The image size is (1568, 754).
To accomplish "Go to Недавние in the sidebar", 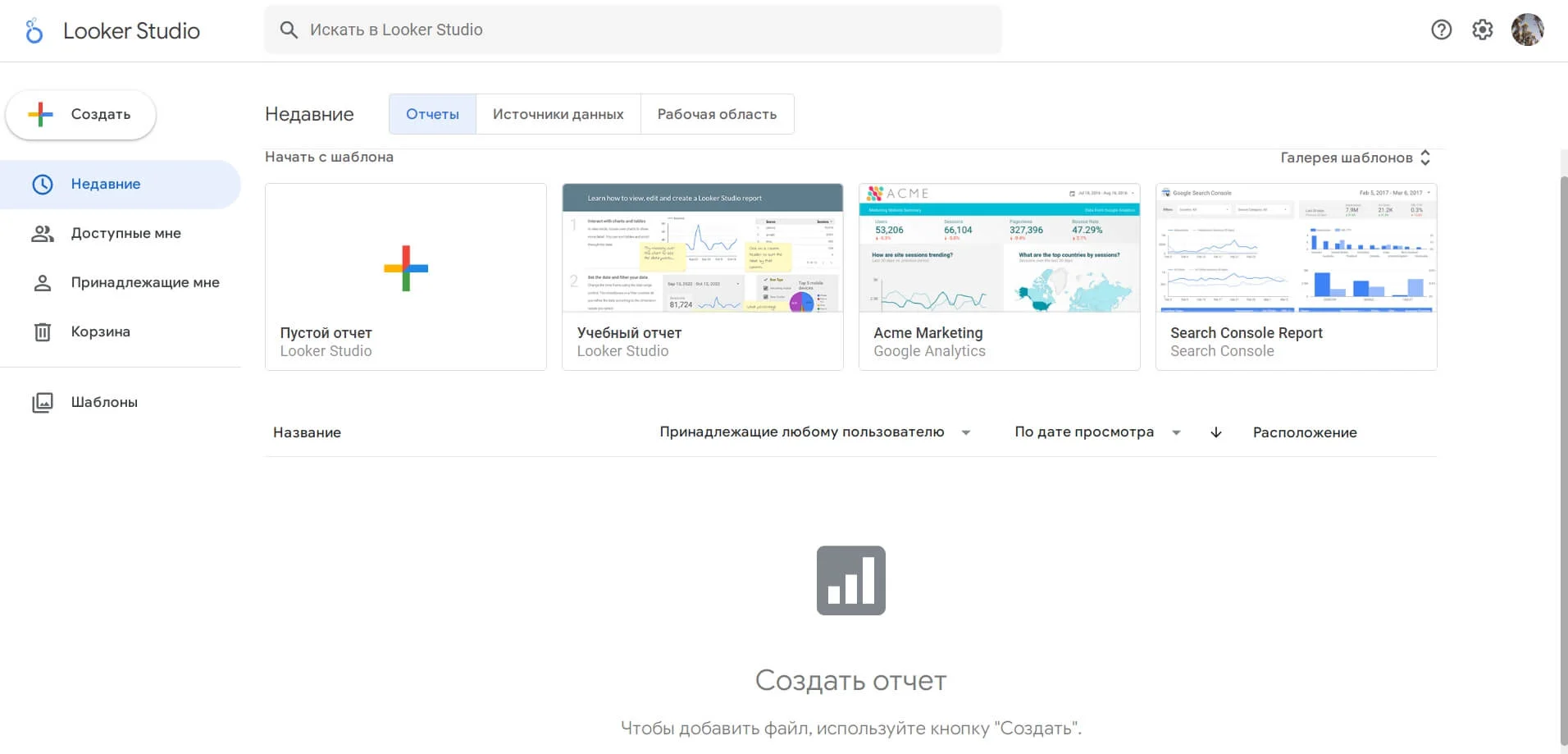I will [x=106, y=185].
